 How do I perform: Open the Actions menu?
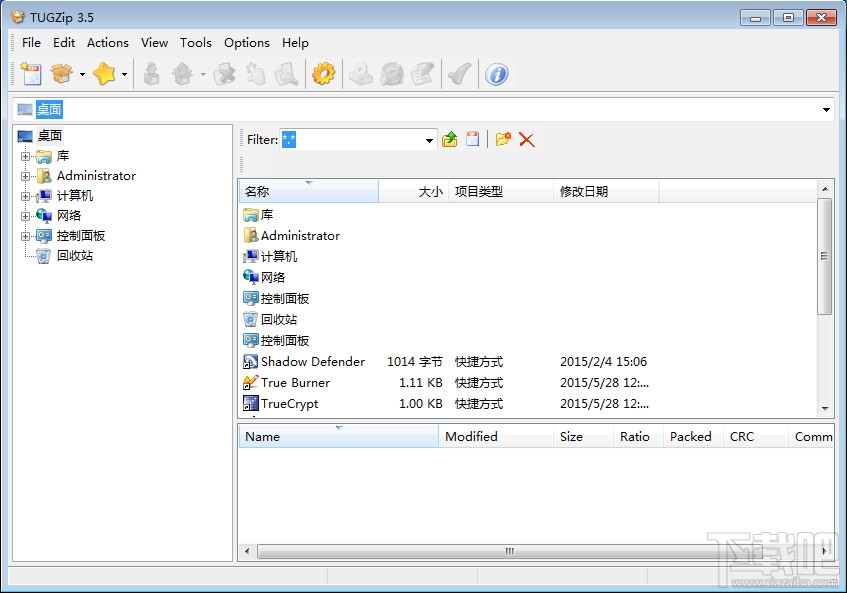coord(108,43)
